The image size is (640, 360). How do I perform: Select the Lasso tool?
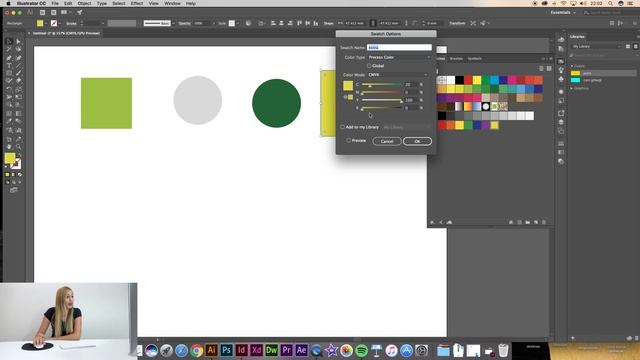(x=18, y=49)
